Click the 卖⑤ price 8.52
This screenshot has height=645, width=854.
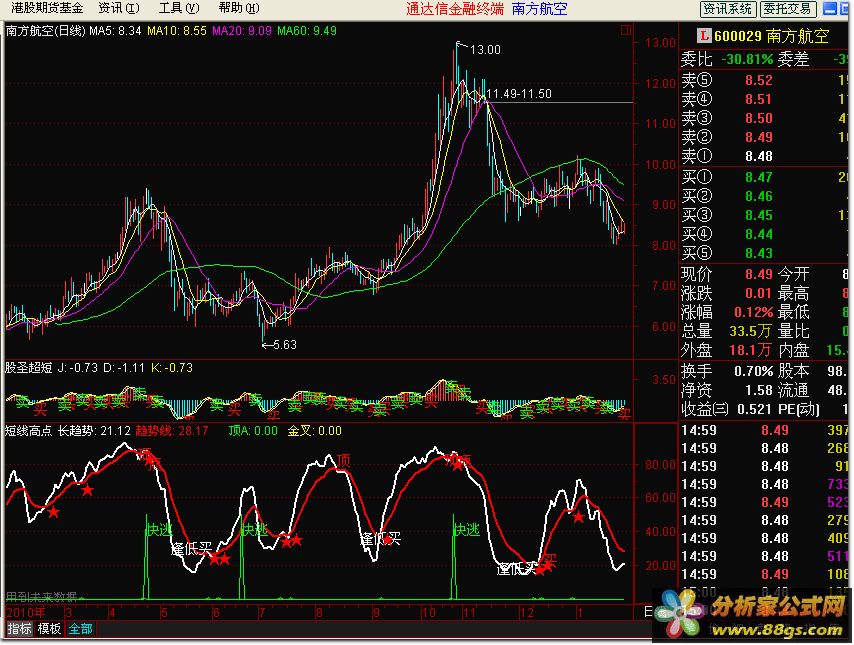tap(759, 80)
